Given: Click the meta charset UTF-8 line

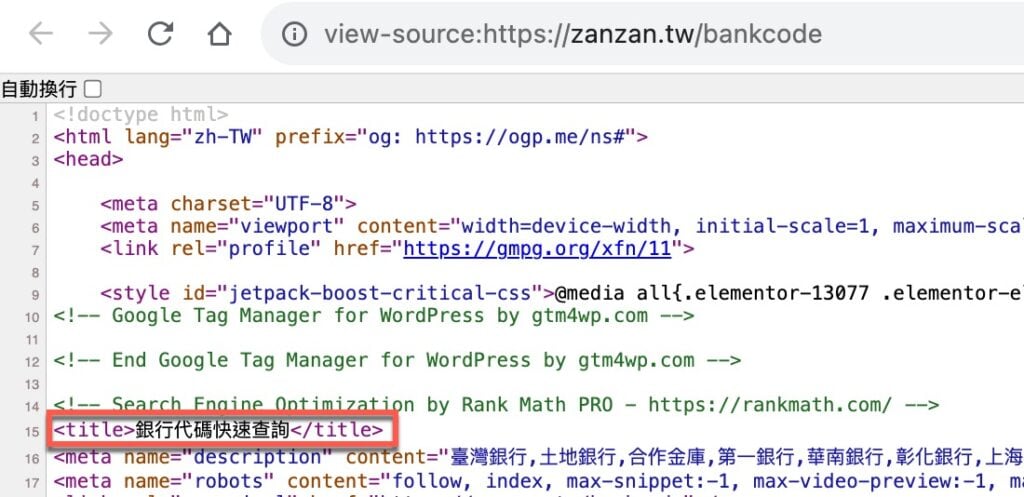Looking at the screenshot, I should click(229, 204).
